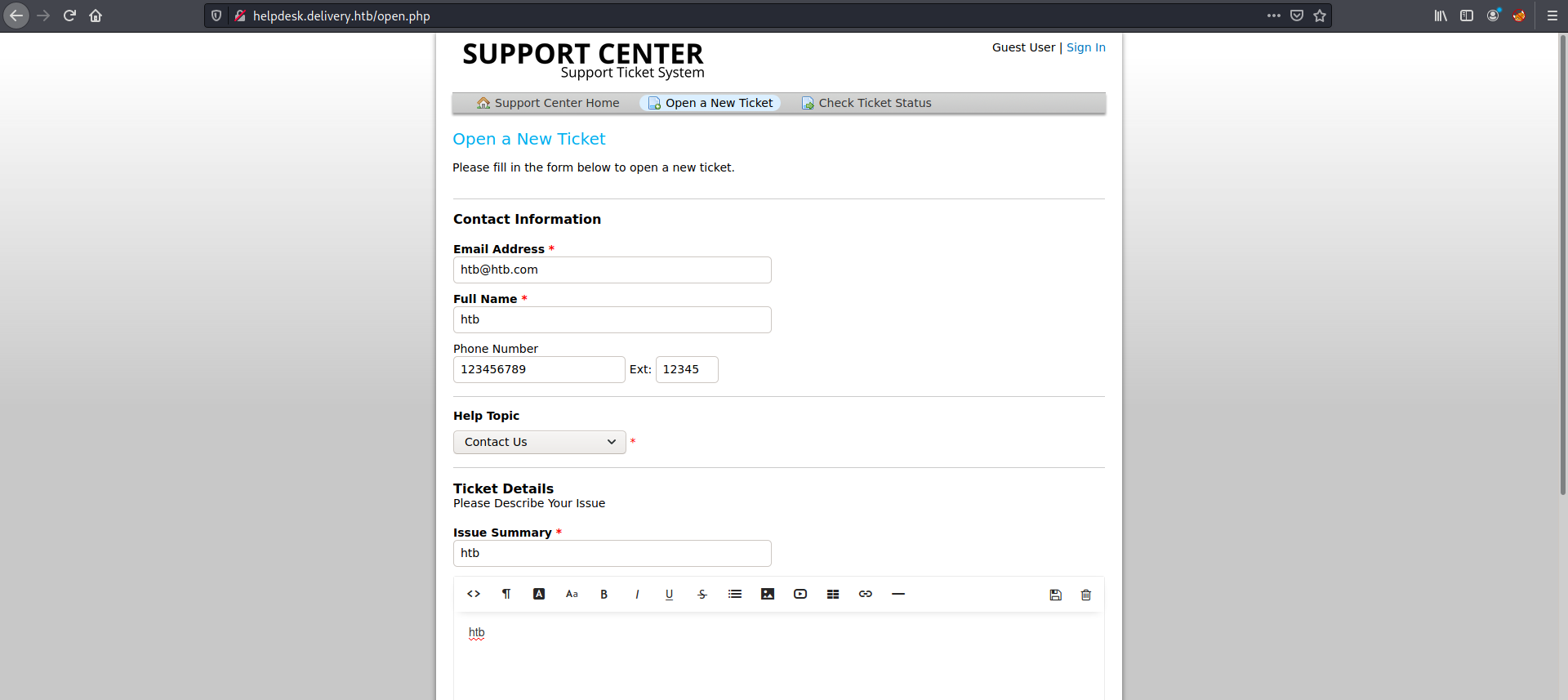1568x700 pixels.
Task: Click the insecure connection lock icon
Action: click(240, 16)
